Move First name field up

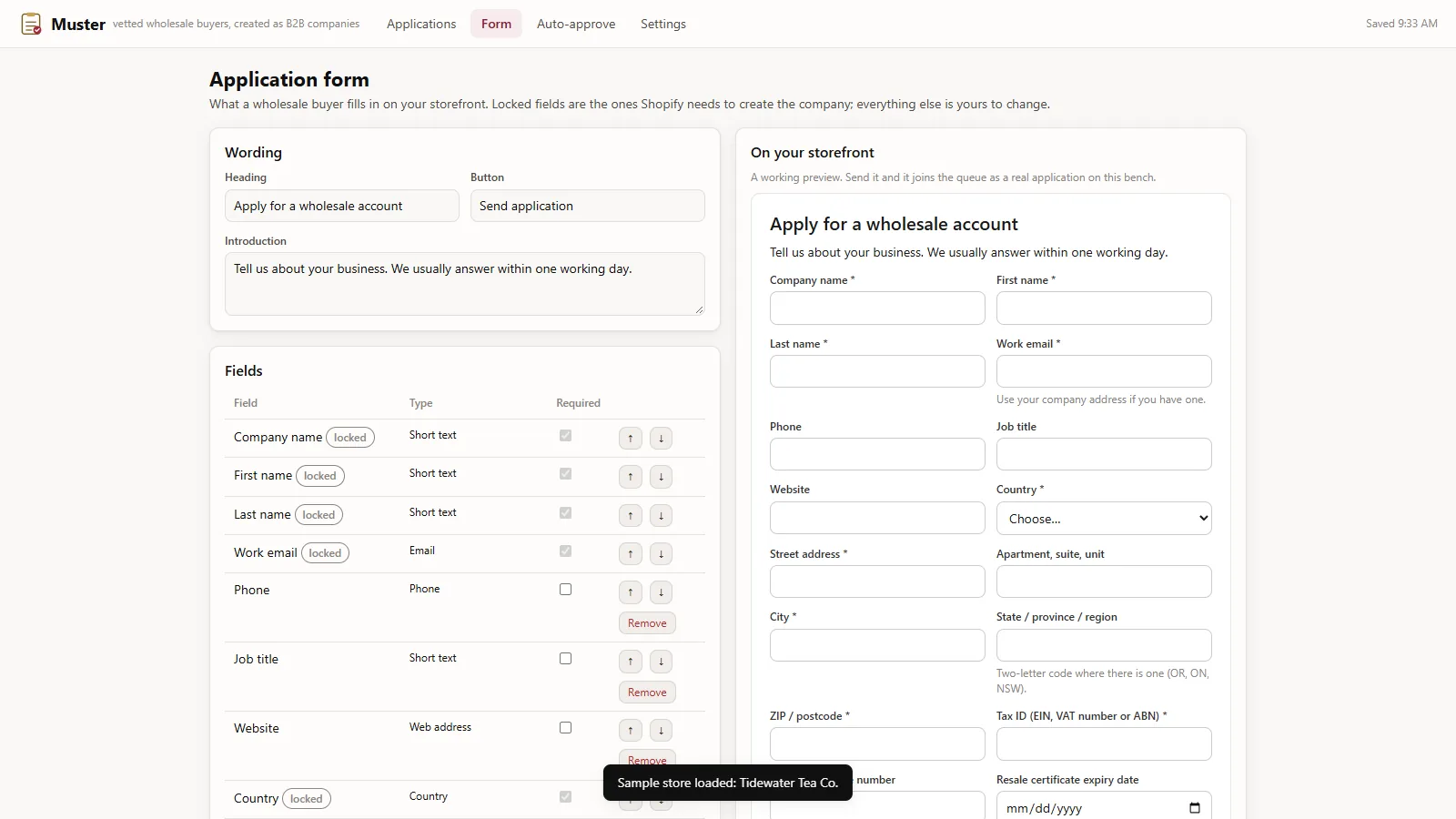click(x=630, y=477)
